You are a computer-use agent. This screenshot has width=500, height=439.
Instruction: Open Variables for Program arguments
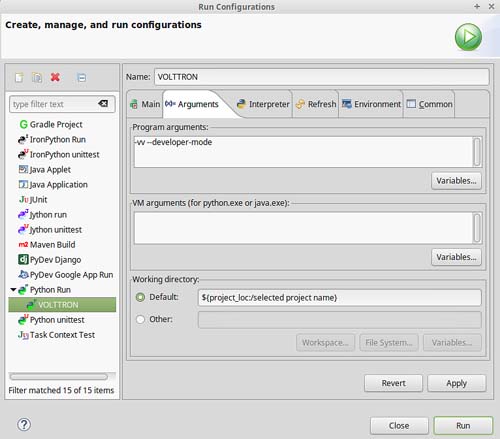point(456,181)
